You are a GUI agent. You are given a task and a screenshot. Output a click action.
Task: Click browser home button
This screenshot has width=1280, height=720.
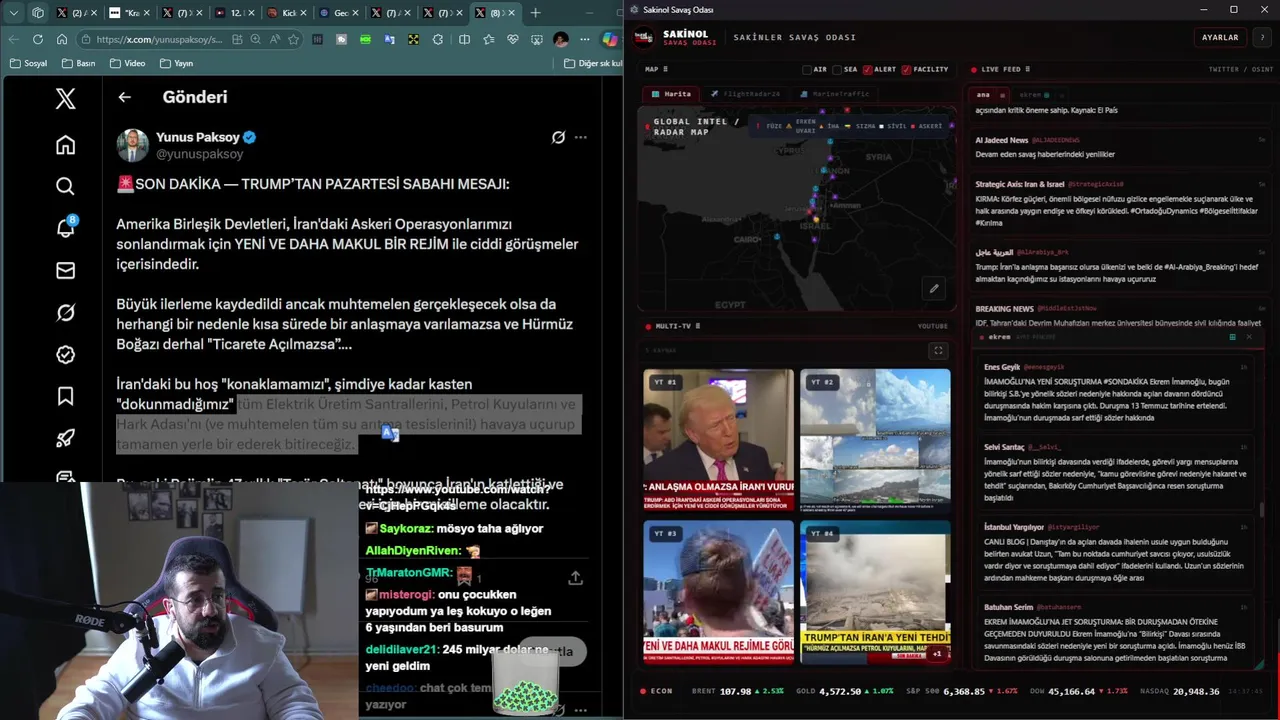tap(61, 39)
